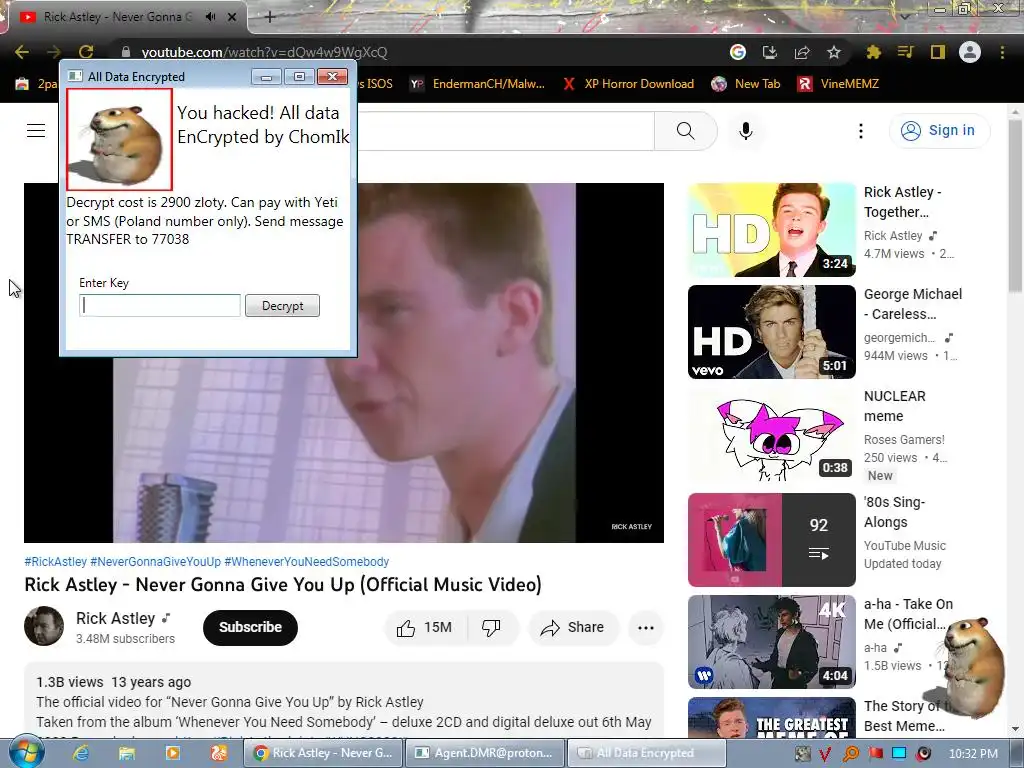This screenshot has width=1024, height=768.
Task: Open the VineMEMZ bookmark
Action: (x=838, y=84)
